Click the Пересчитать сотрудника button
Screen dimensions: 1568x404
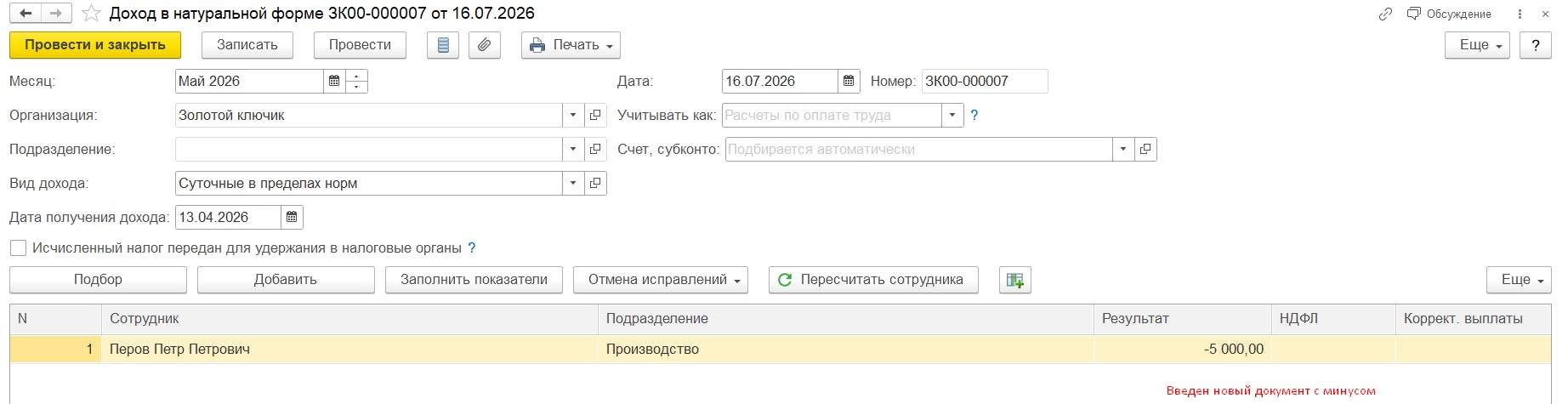[x=873, y=280]
